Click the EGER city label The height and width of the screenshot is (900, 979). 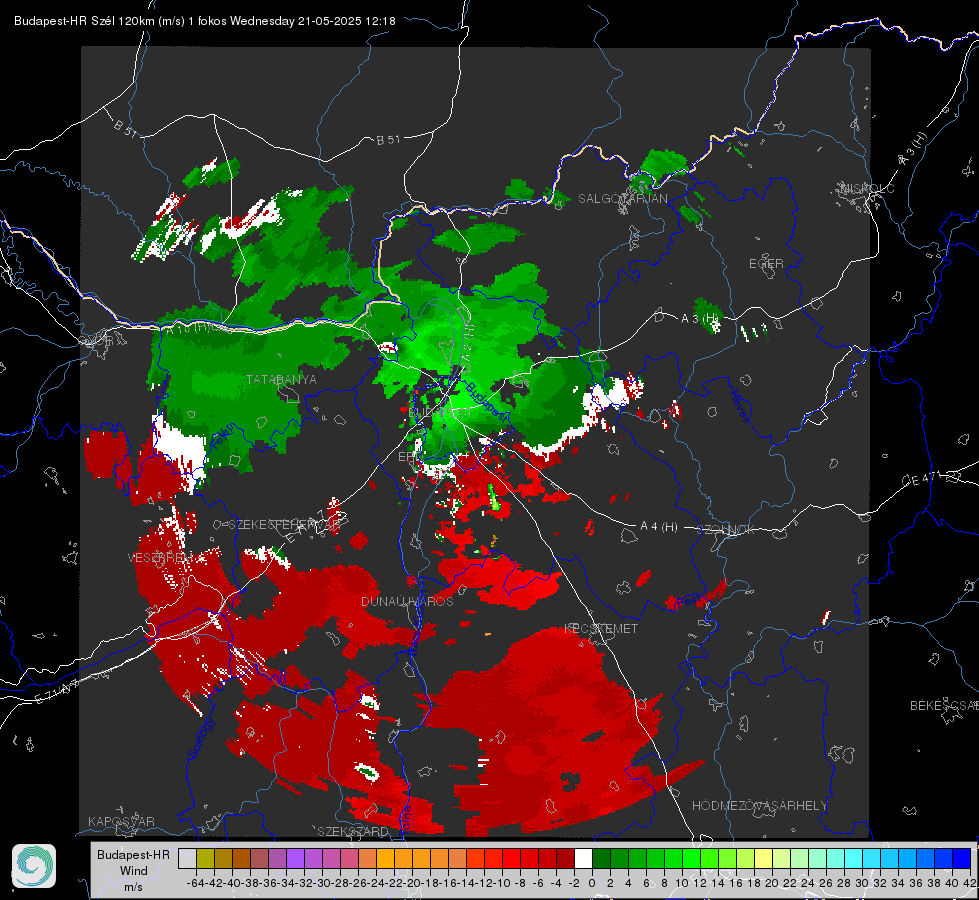pyautogui.click(x=766, y=264)
